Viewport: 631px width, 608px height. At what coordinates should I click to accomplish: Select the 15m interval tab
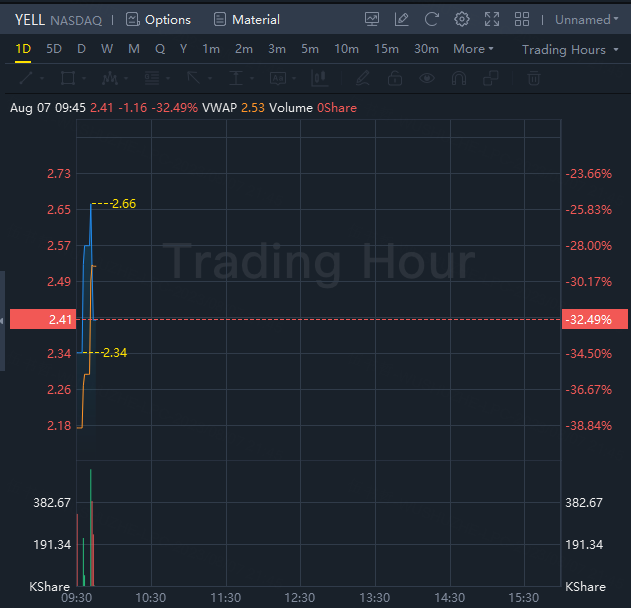click(386, 49)
